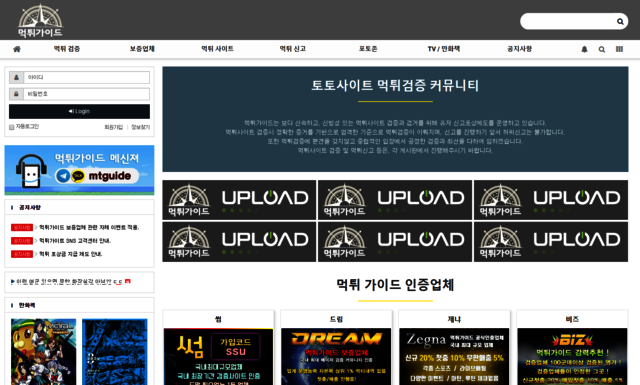The width and height of the screenshot is (640, 385).
Task: Click into the header search text box
Action: point(568,21)
